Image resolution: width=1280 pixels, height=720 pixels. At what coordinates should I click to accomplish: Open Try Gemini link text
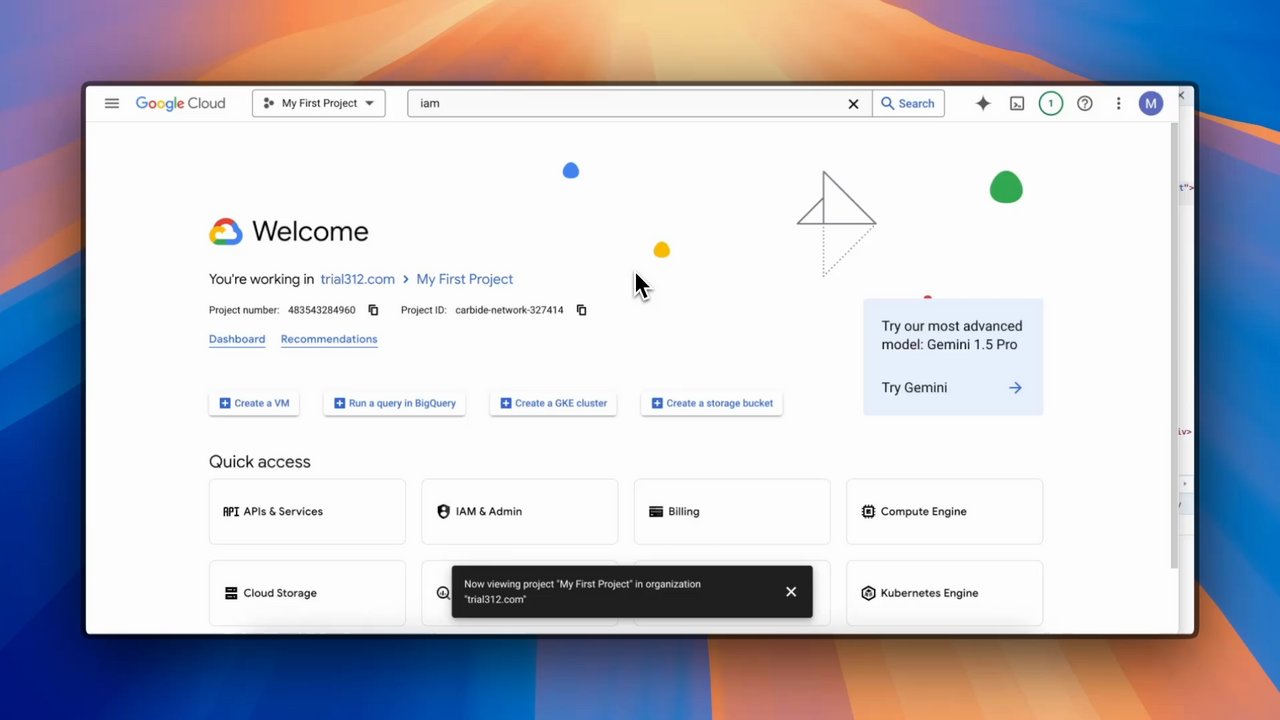(x=914, y=388)
